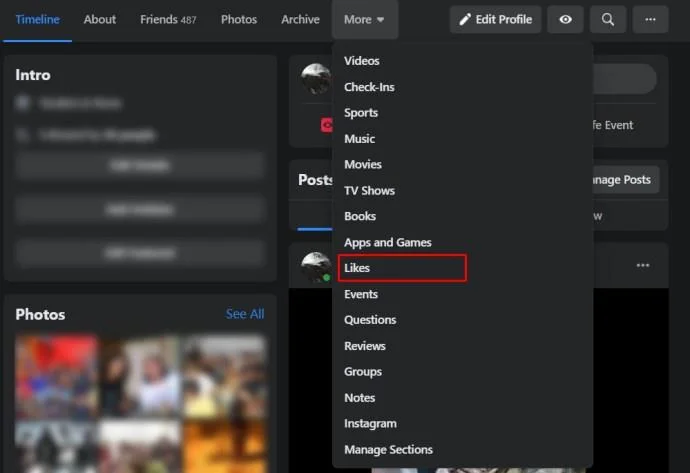Image resolution: width=690 pixels, height=473 pixels.
Task: Switch to the Timeline tab
Action: pos(37,19)
